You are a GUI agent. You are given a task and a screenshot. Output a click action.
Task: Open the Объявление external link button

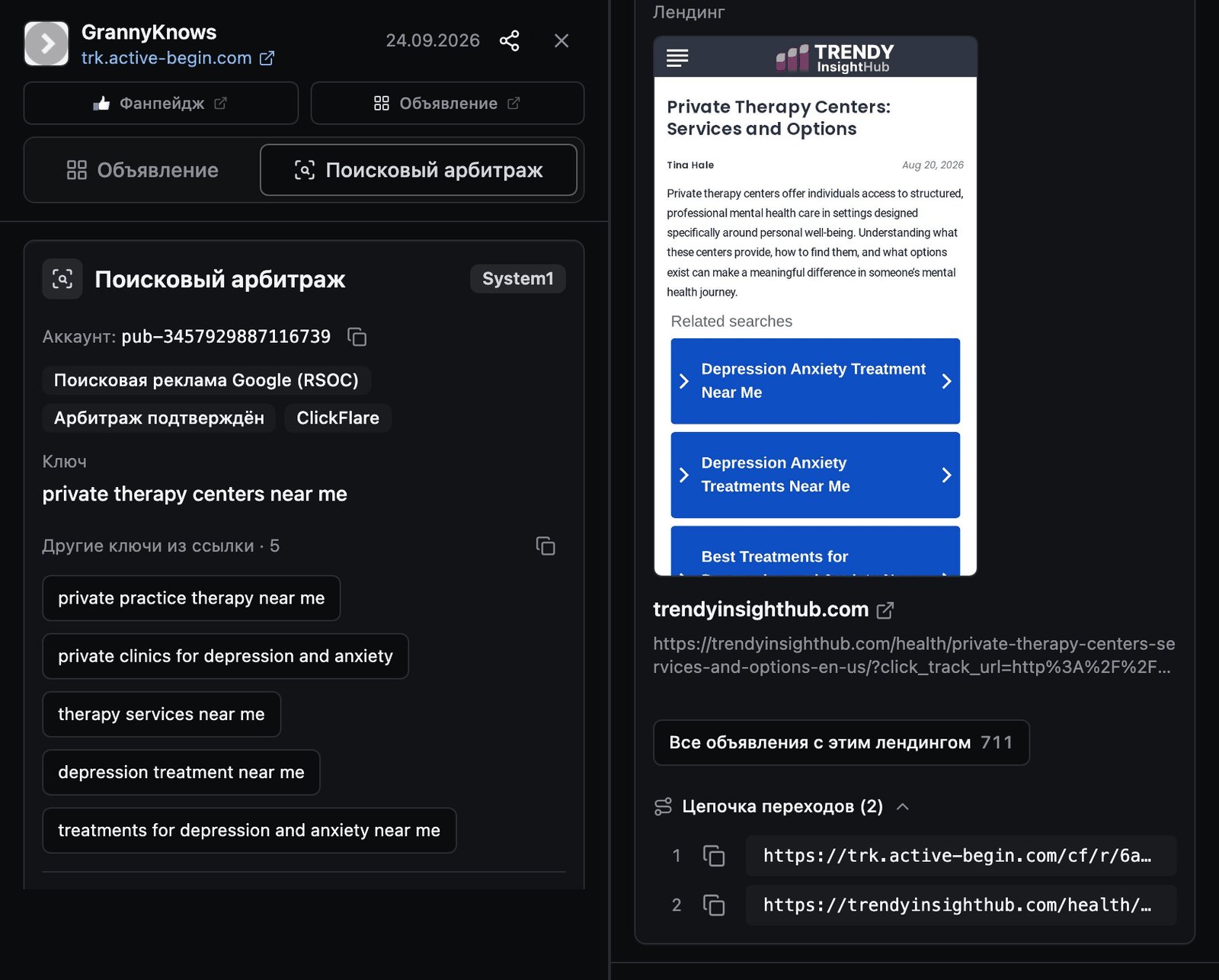tap(447, 103)
